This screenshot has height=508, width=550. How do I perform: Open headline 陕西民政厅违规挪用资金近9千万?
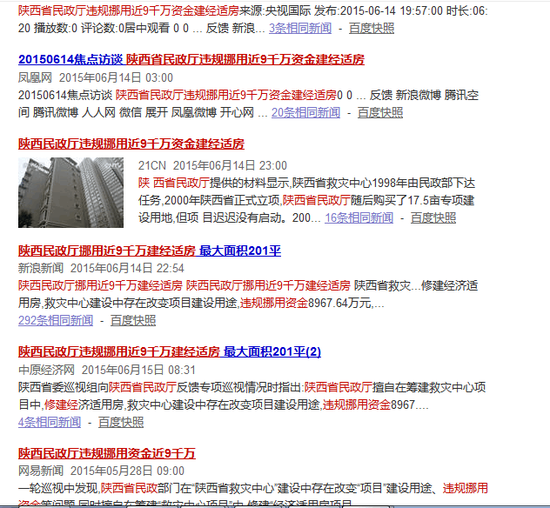coord(107,453)
